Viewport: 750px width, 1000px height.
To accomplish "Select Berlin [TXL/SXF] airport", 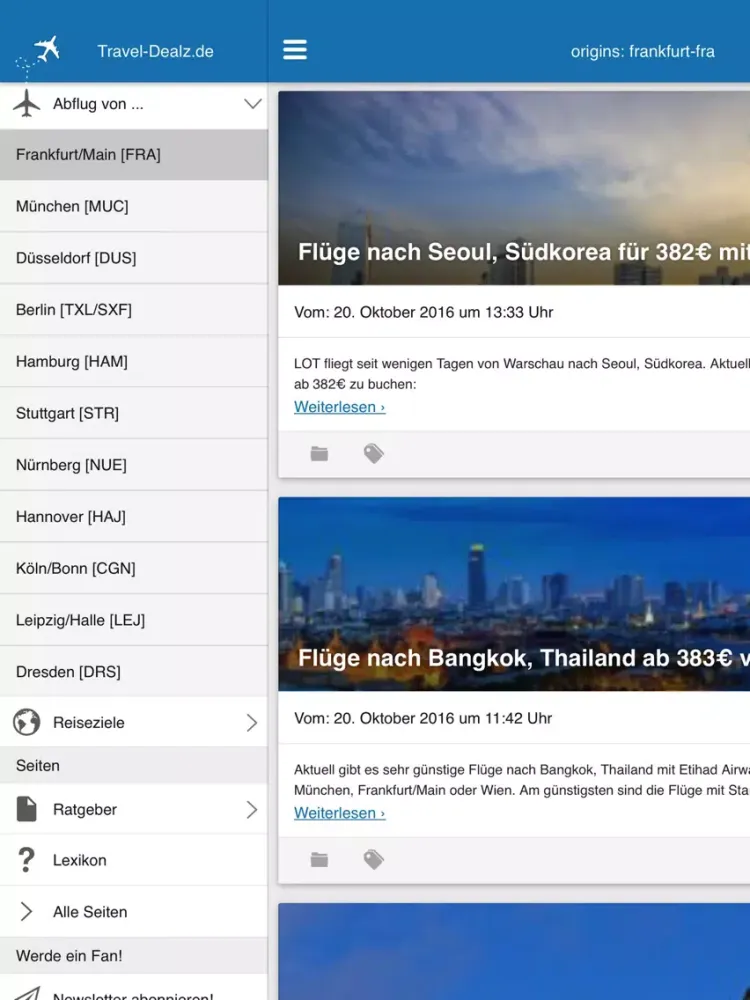I will (x=134, y=309).
